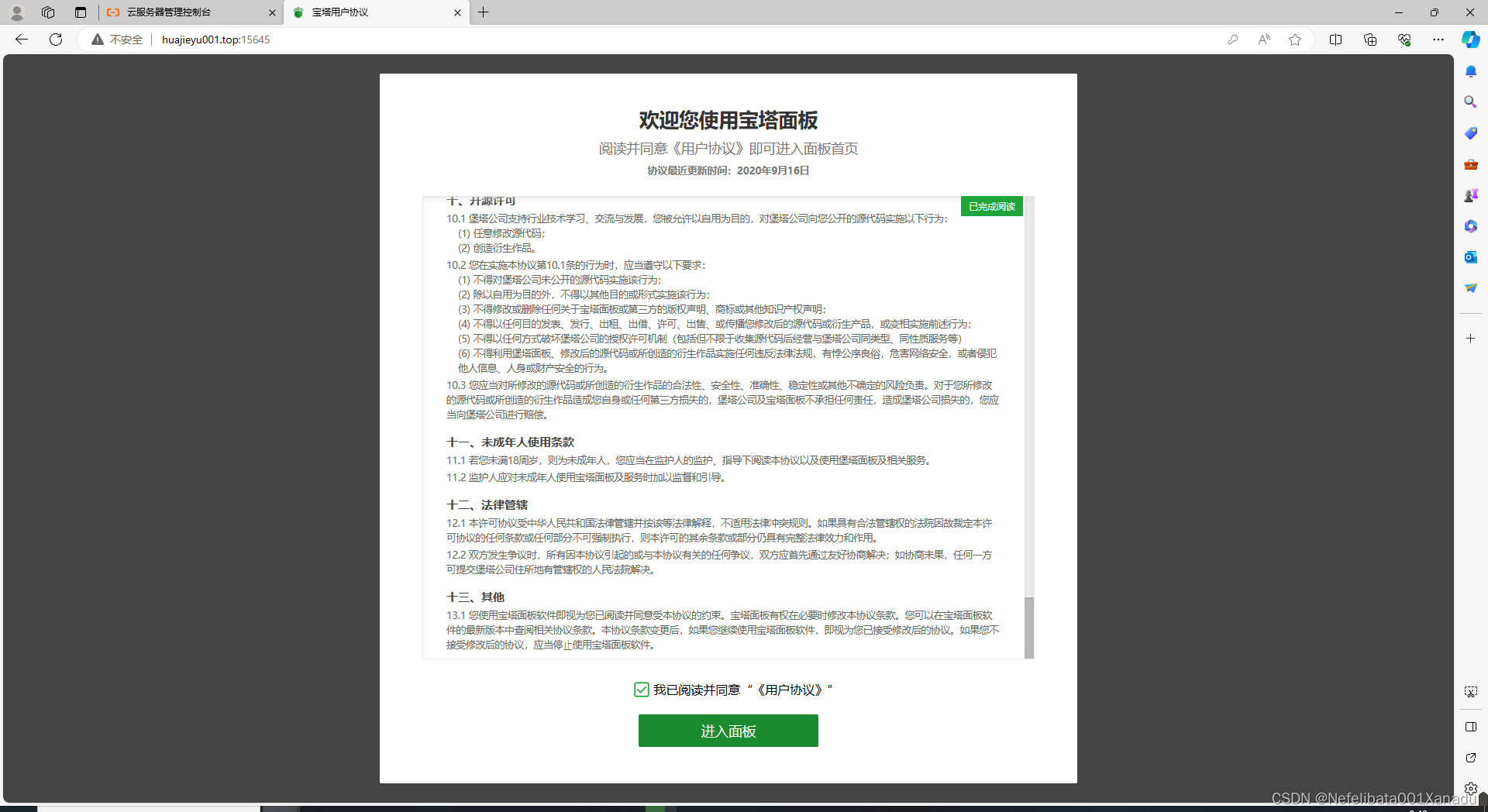Minimize the browser window
The height and width of the screenshot is (812, 1488).
[1398, 12]
